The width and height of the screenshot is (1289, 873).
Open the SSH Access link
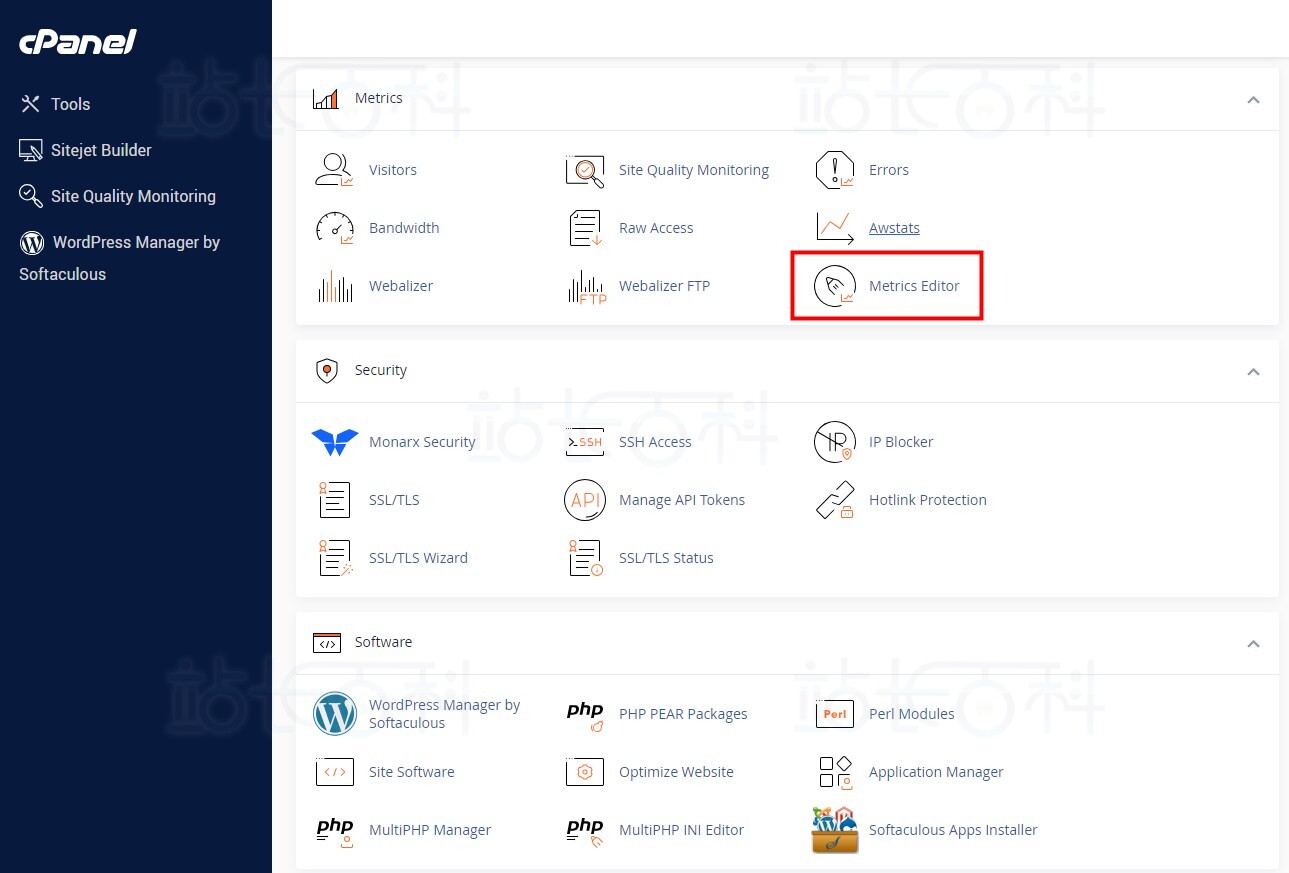[x=655, y=442]
